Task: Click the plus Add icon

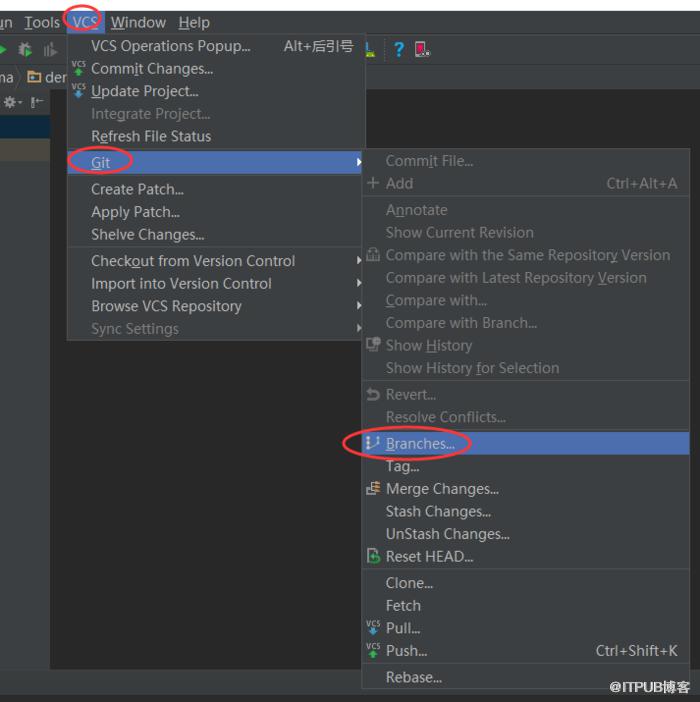Action: (373, 183)
